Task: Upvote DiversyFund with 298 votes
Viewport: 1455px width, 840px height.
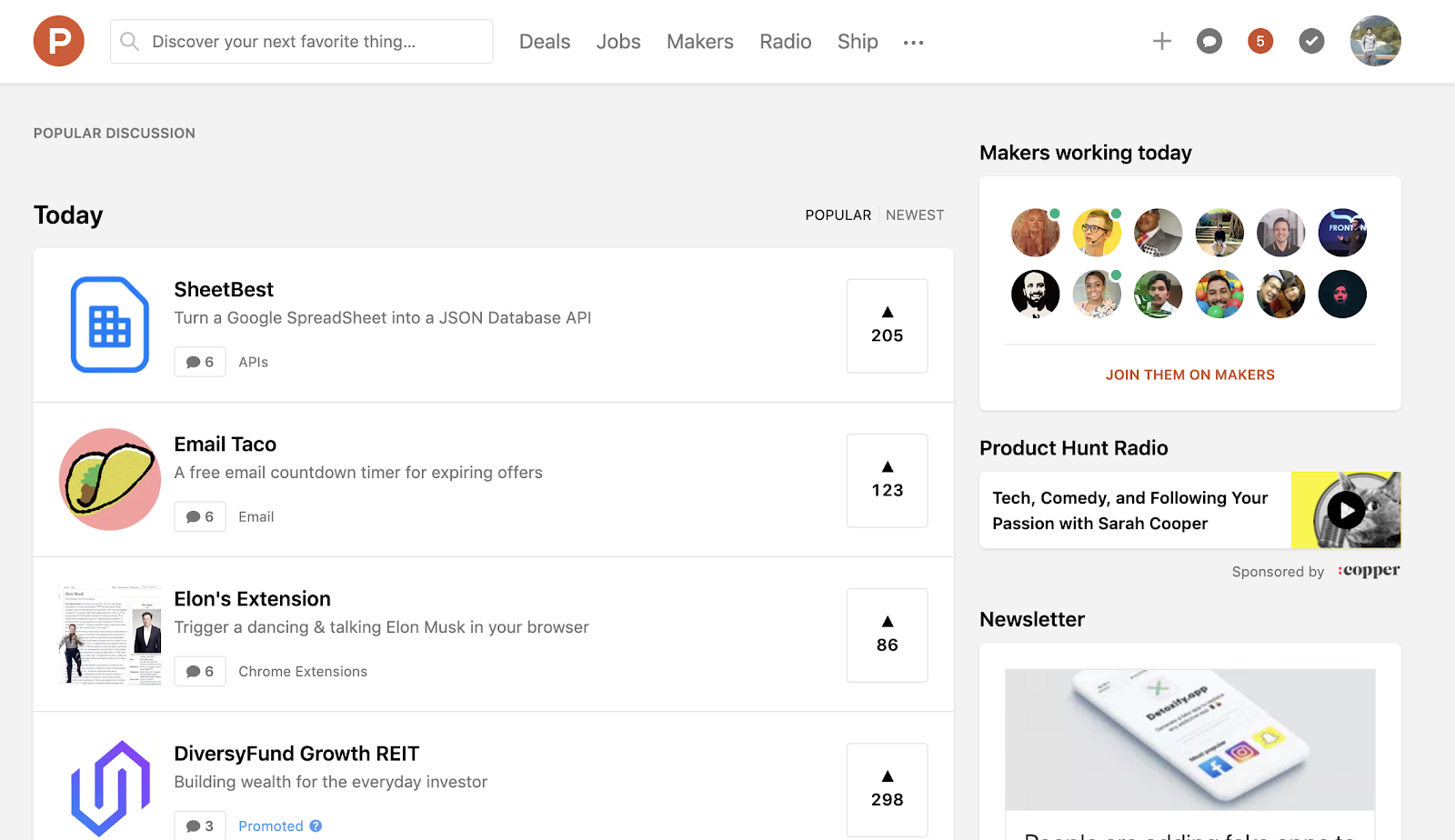Action: pyautogui.click(x=888, y=789)
